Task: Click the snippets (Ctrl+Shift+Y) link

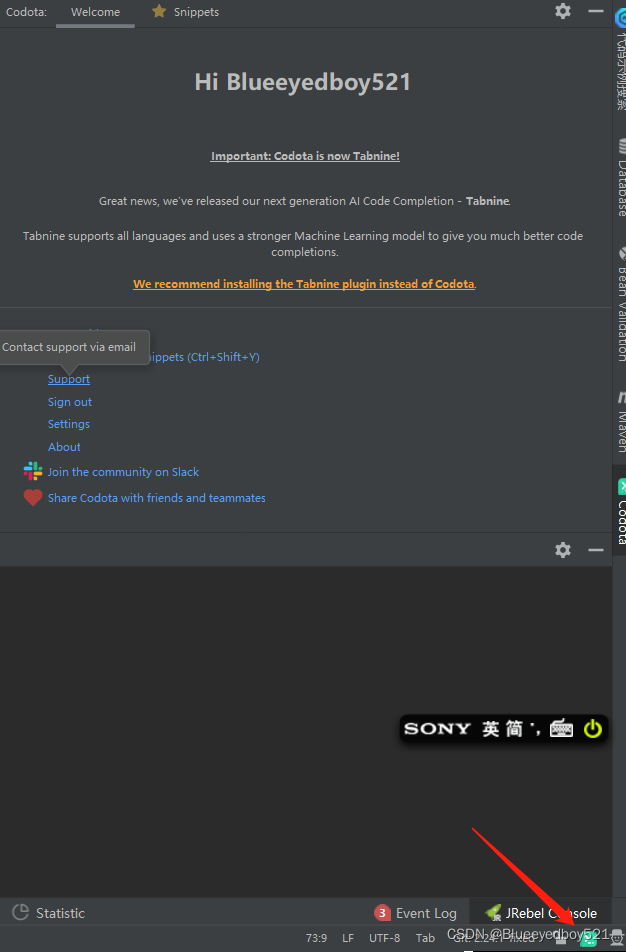Action: tap(205, 357)
